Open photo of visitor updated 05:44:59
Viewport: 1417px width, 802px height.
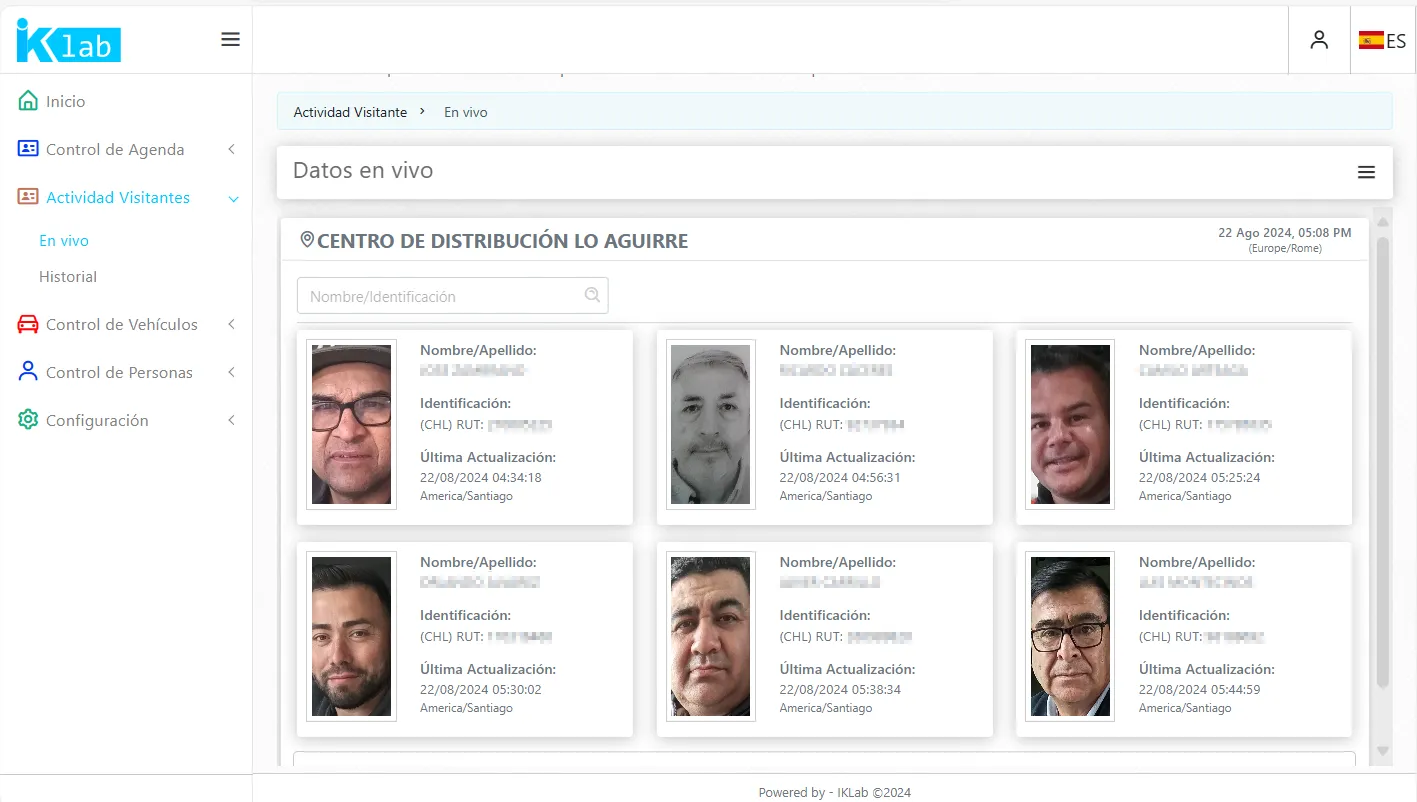[1070, 636]
